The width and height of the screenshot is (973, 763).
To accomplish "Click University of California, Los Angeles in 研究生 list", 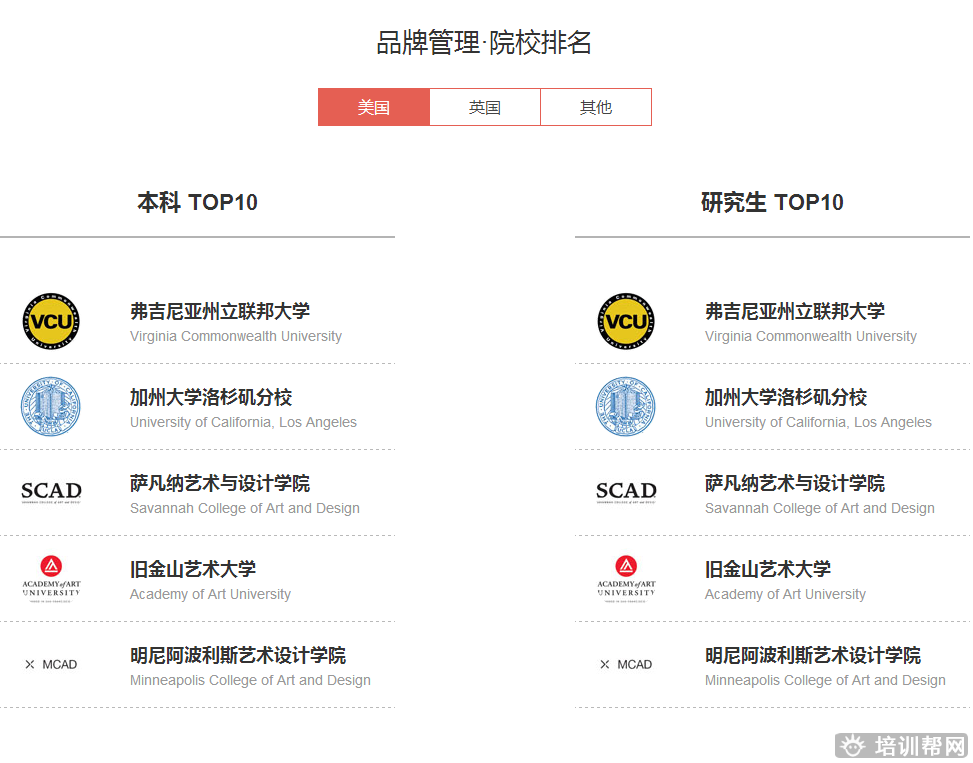I will click(818, 422).
